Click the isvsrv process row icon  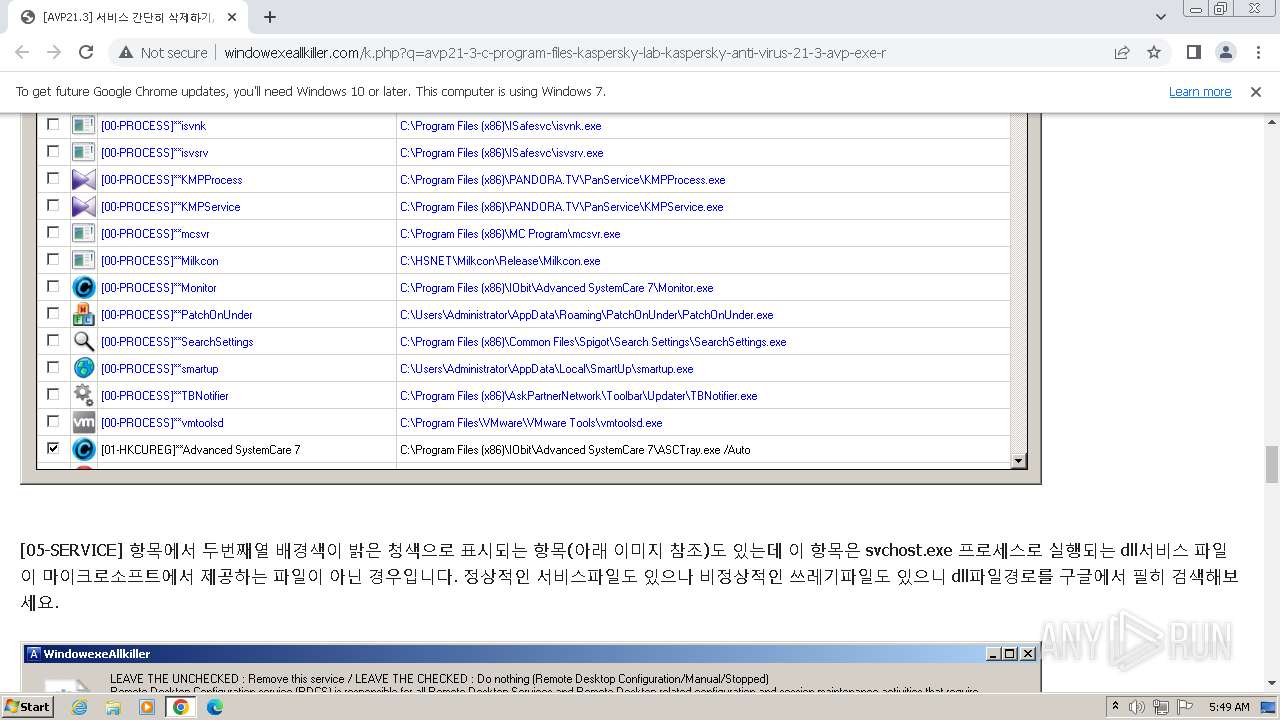(x=84, y=153)
